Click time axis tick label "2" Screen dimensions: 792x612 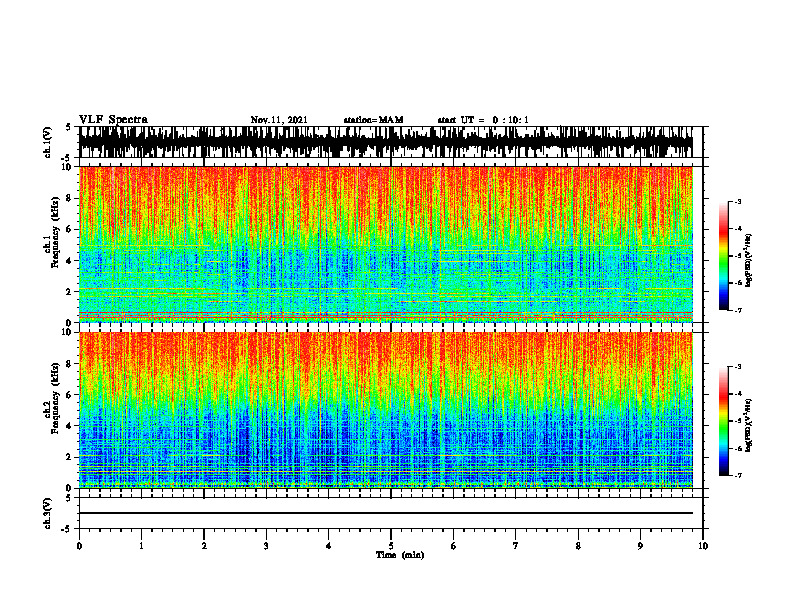(x=204, y=546)
